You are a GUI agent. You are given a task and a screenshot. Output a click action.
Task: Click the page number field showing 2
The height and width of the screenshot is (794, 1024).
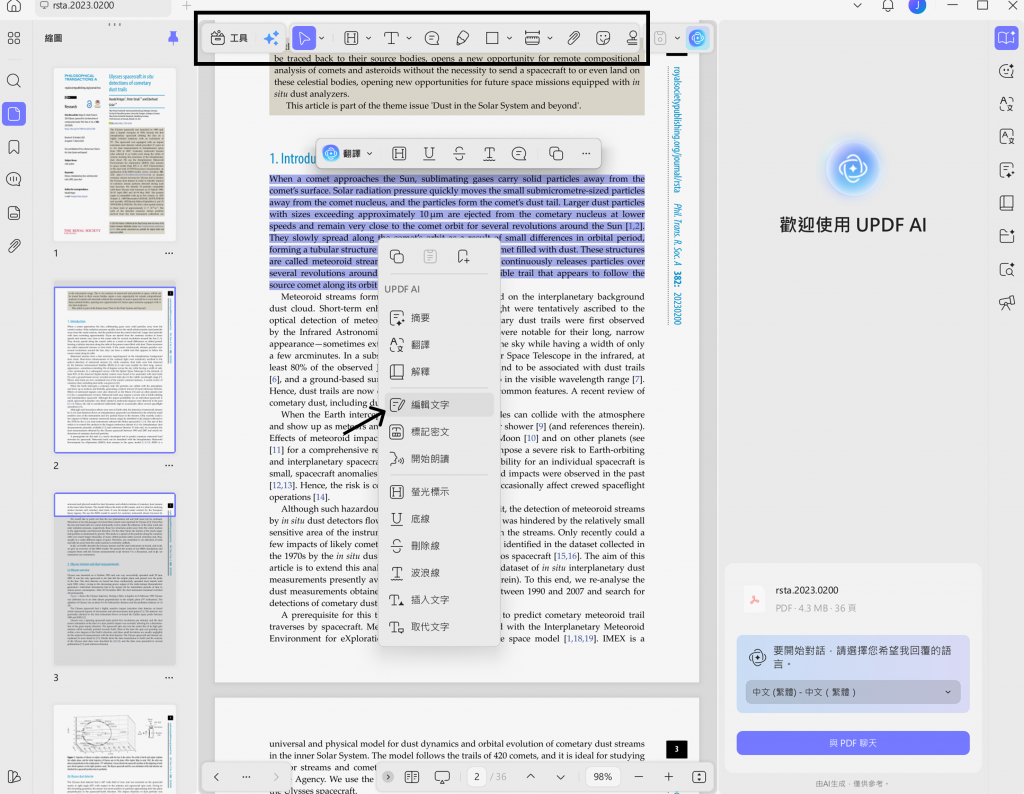pyautogui.click(x=477, y=776)
